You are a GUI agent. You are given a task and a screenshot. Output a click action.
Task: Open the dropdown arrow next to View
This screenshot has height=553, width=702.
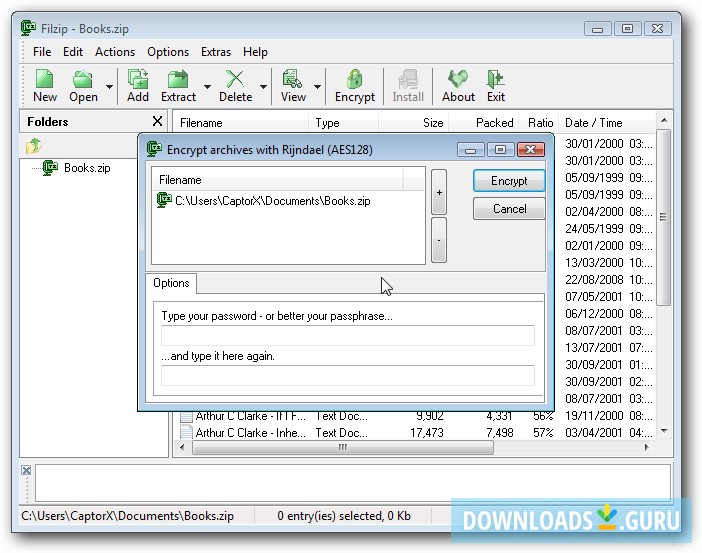pos(317,86)
